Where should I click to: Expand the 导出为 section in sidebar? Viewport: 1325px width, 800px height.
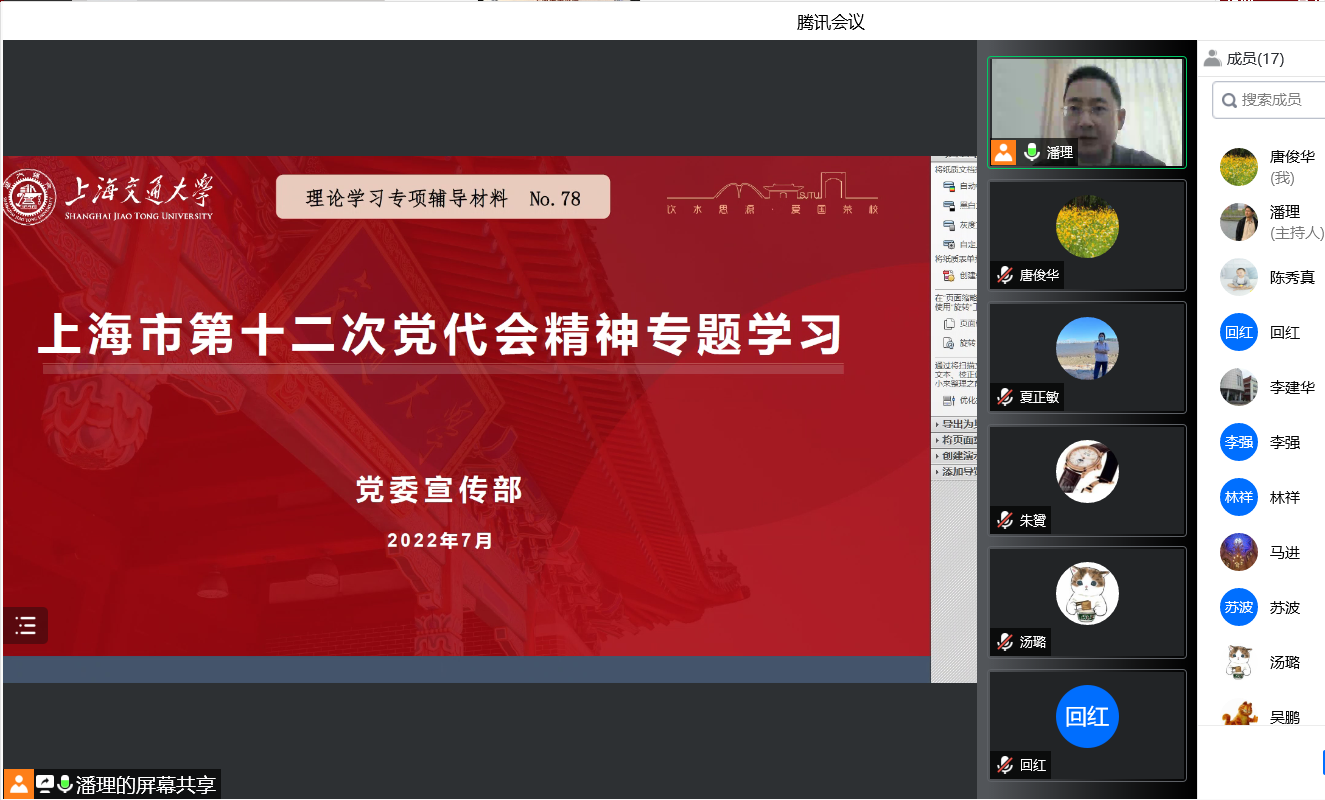(956, 423)
